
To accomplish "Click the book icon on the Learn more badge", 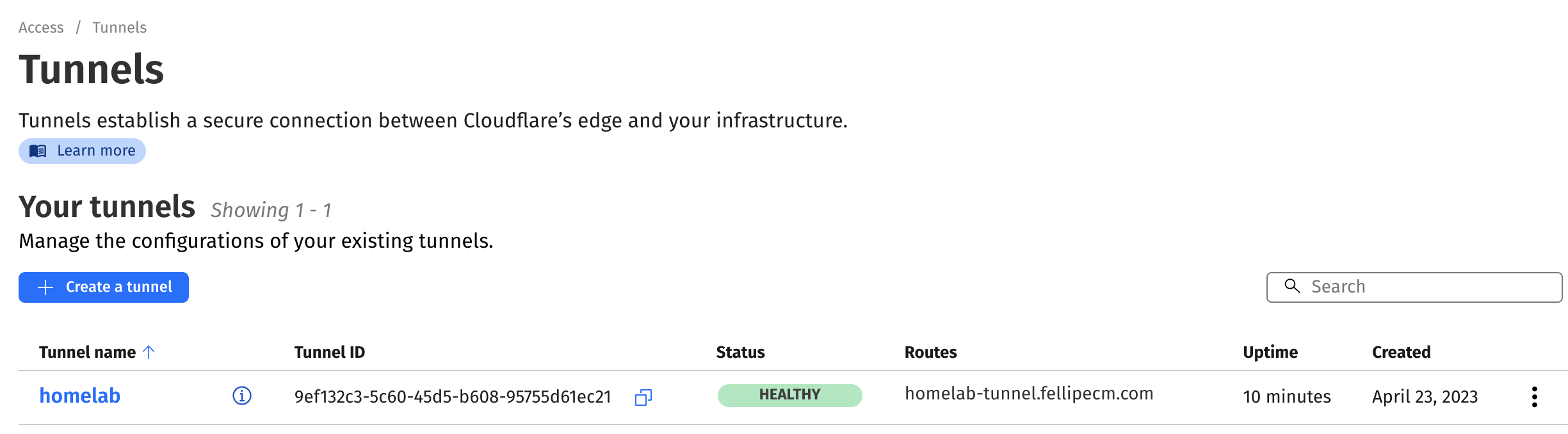I will pos(38,151).
